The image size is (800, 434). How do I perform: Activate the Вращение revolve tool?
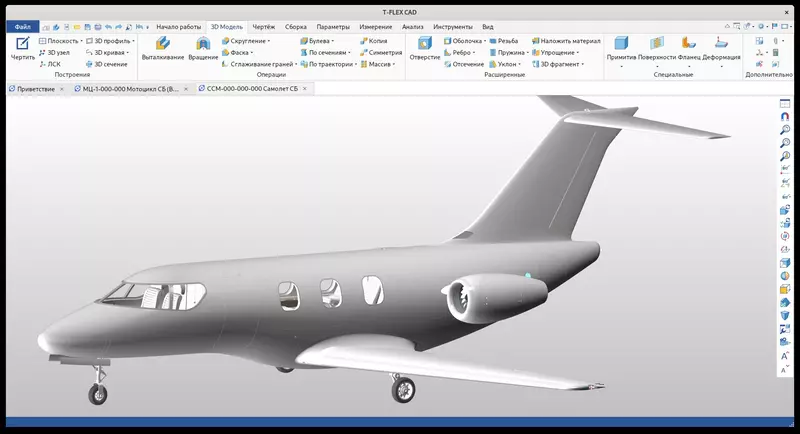coord(203,48)
